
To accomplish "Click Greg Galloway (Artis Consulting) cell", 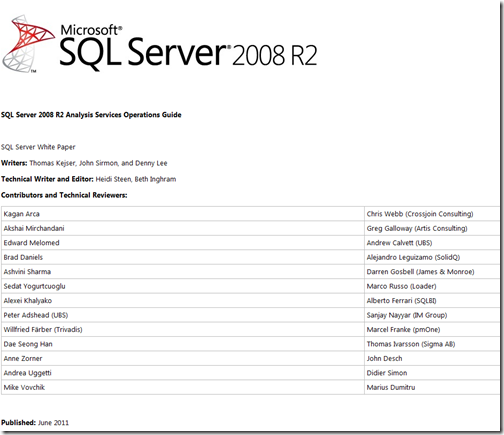I will pos(432,228).
